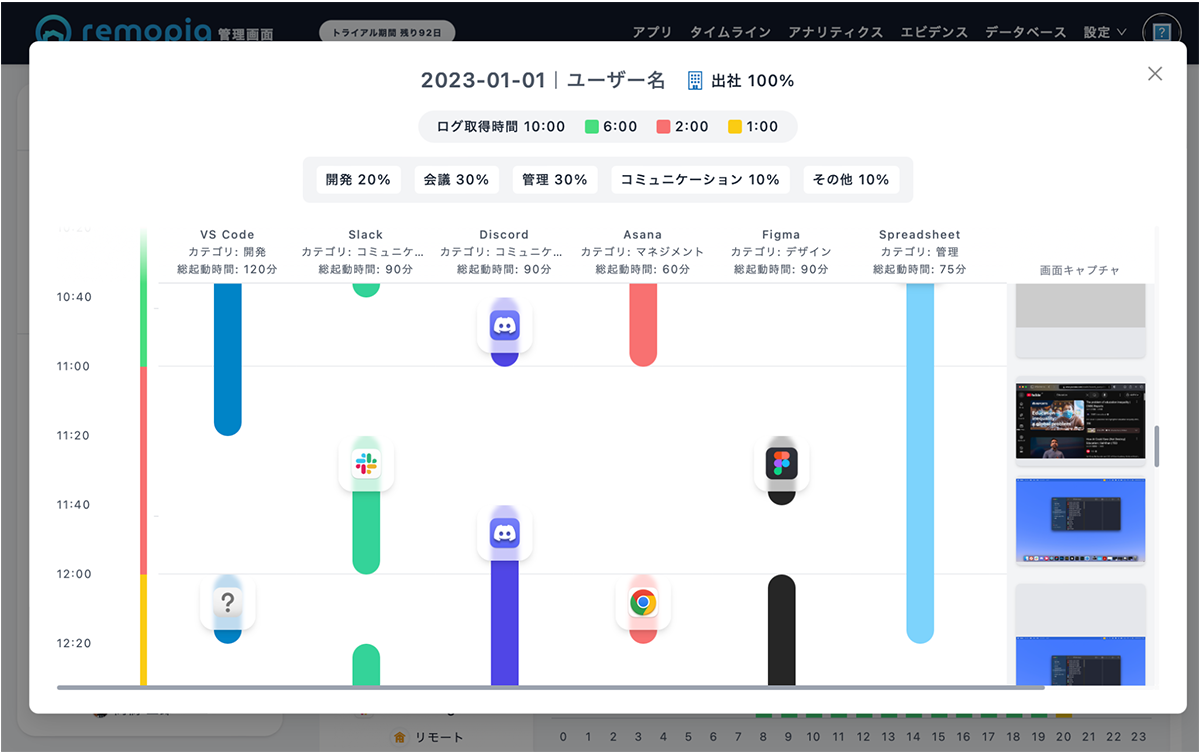Click the office building attendance icon

click(695, 81)
